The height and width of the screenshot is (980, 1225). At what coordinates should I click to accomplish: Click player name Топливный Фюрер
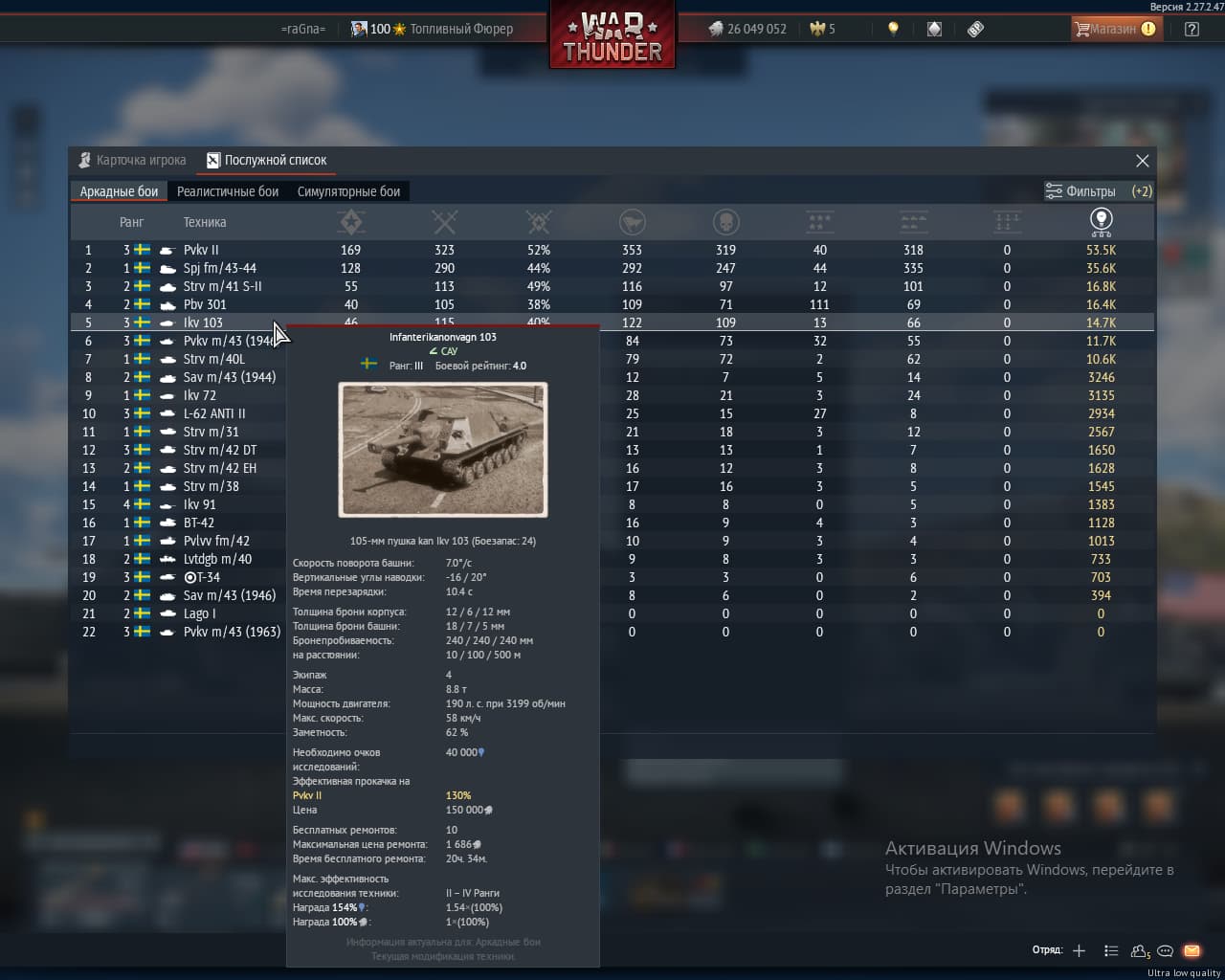[x=461, y=29]
